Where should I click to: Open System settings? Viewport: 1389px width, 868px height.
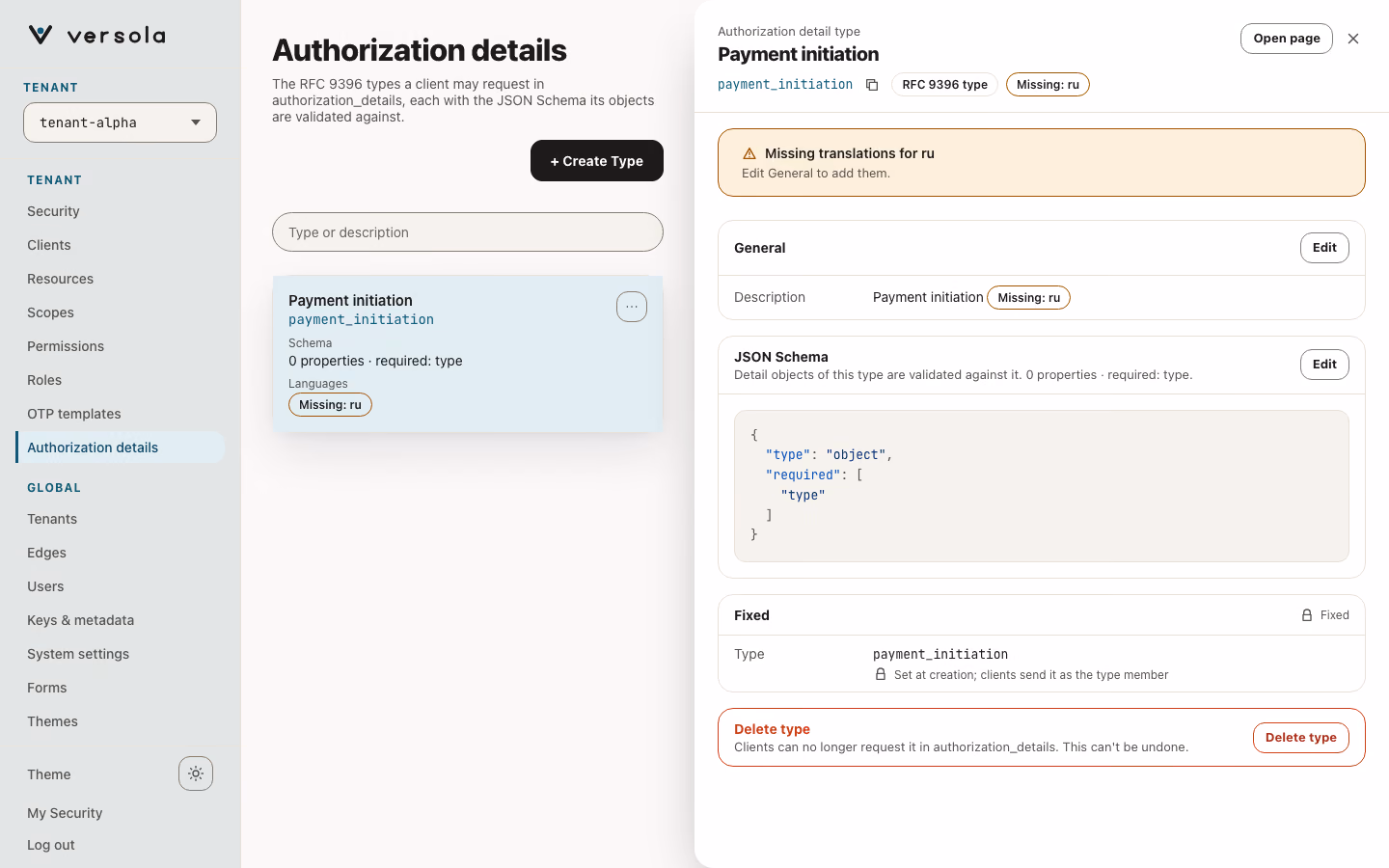pyautogui.click(x=121, y=654)
